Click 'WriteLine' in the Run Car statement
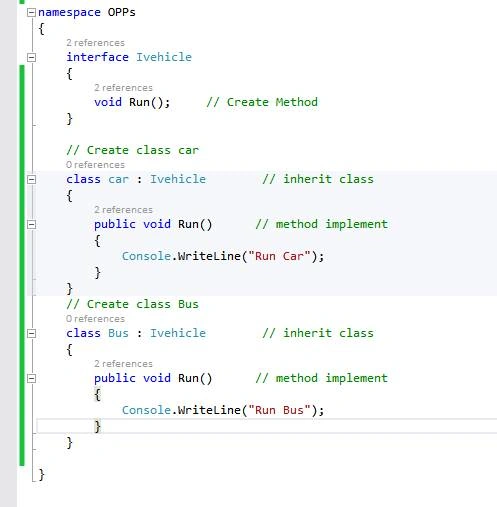The height and width of the screenshot is (507, 497). (x=209, y=256)
